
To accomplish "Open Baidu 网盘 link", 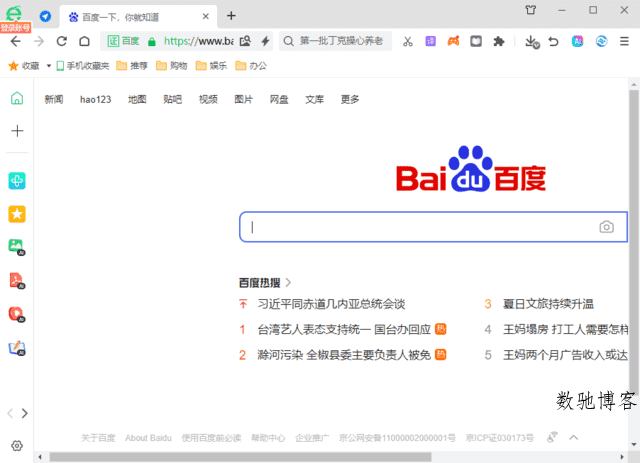I will 279,99.
